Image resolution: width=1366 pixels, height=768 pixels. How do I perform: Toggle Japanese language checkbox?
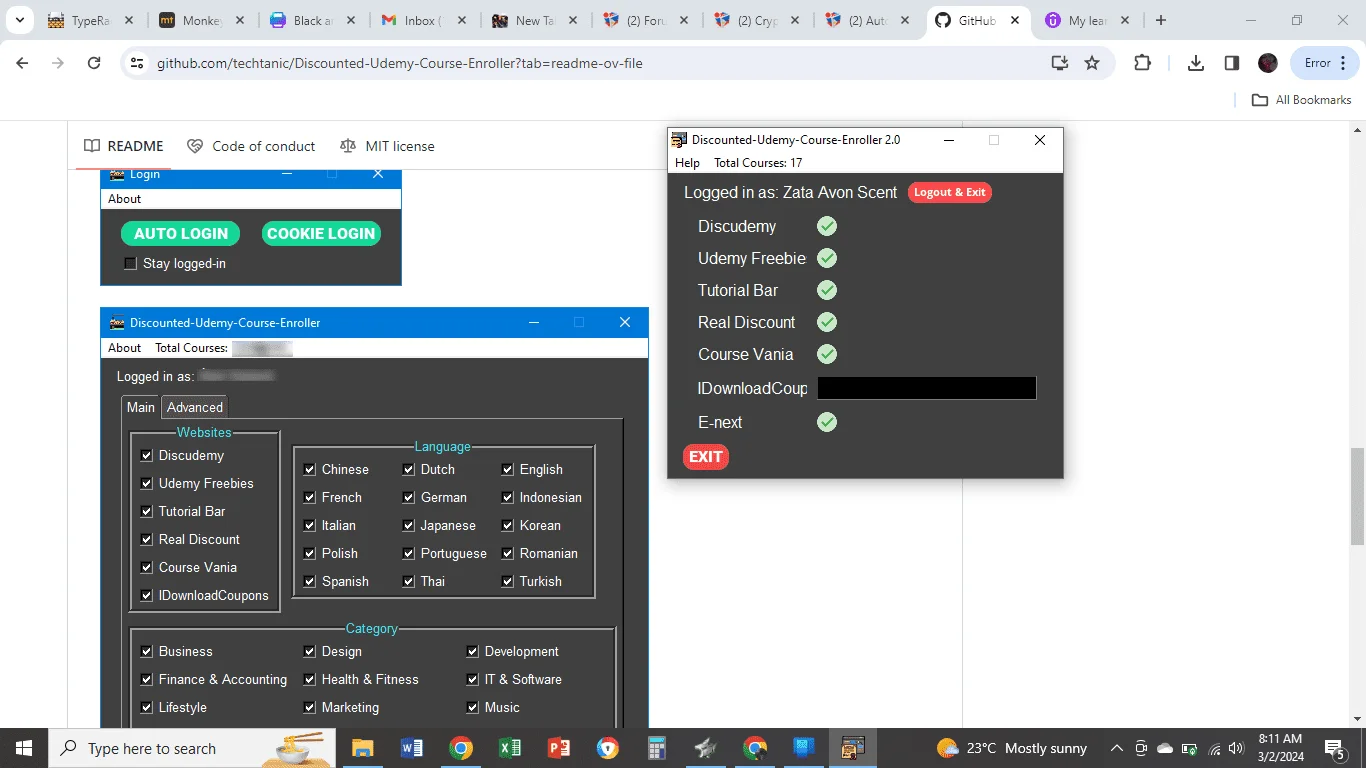coord(409,525)
